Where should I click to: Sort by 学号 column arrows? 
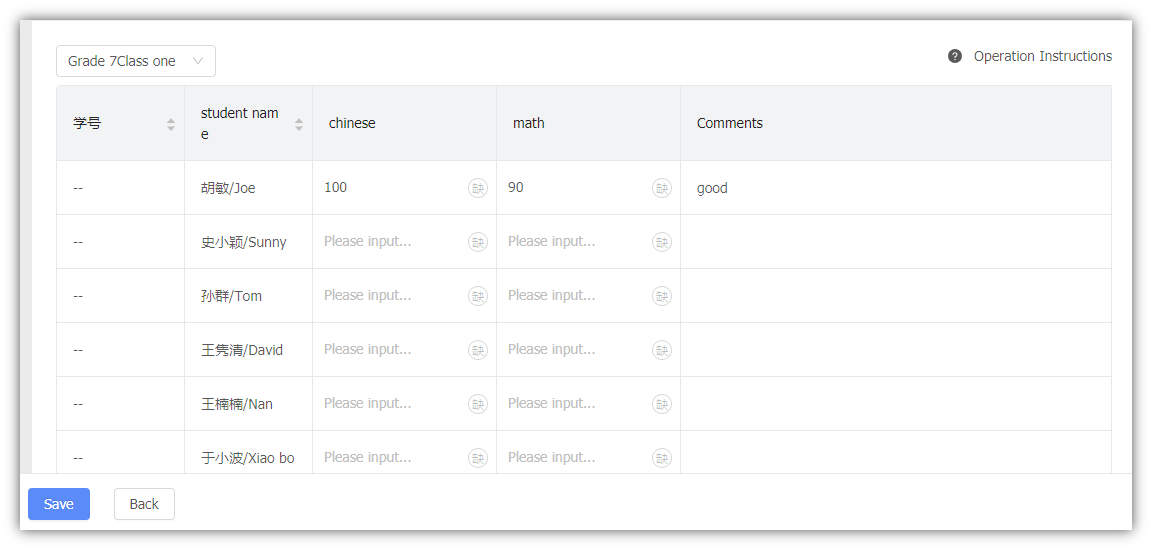pos(171,124)
